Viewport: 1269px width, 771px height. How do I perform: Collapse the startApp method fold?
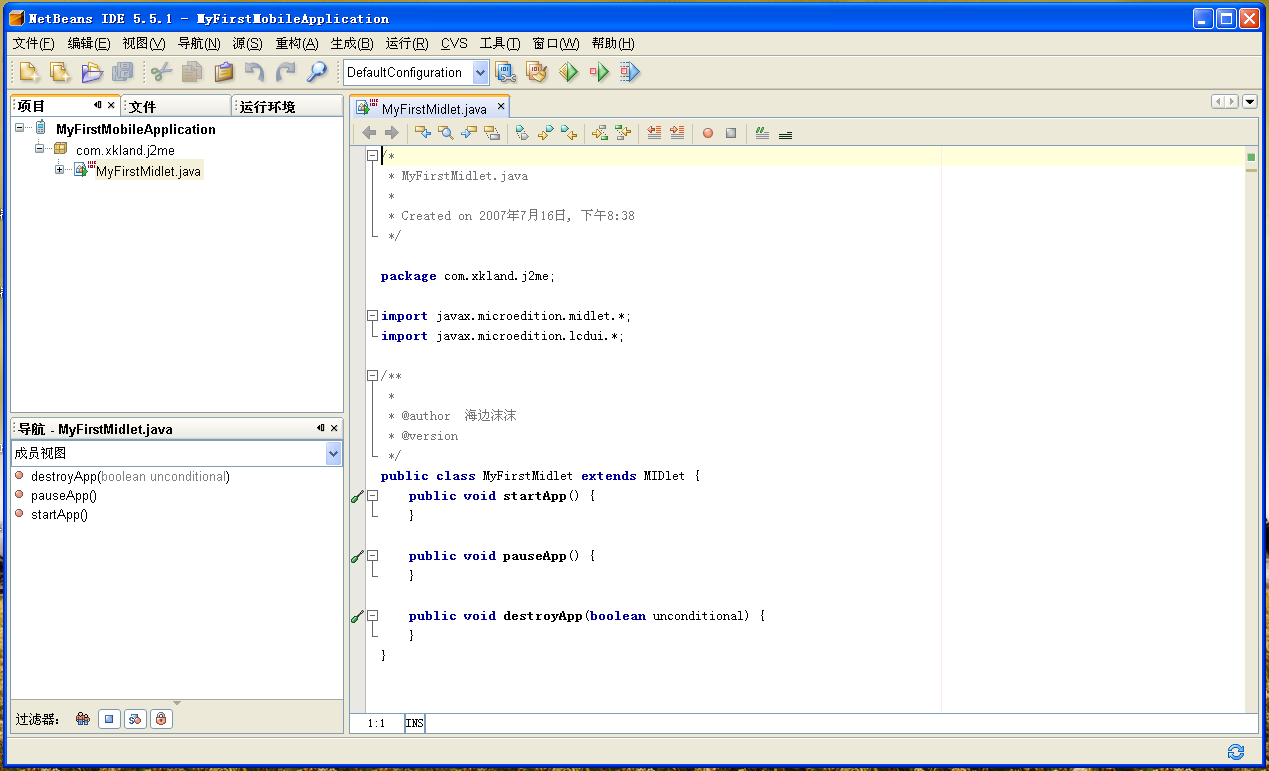pos(372,496)
